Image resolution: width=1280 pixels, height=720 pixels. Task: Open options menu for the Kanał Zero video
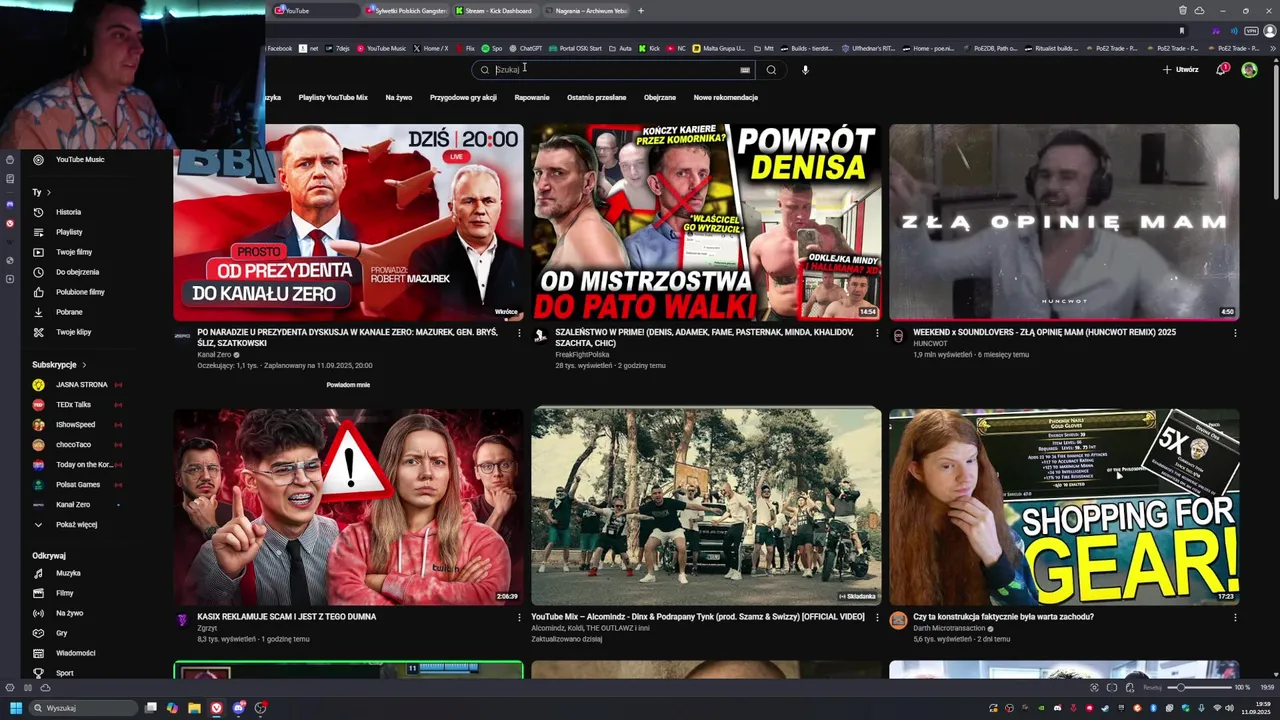[x=519, y=333]
